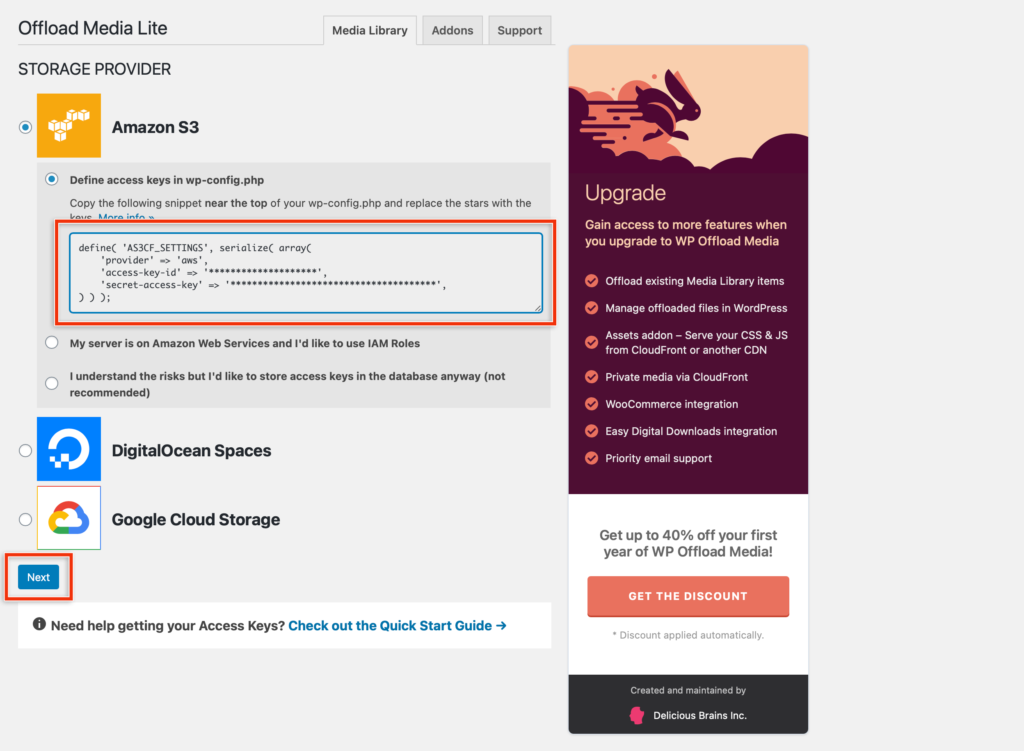Click the GET THE DISCOUNT button
This screenshot has height=751, width=1024.
(x=688, y=596)
